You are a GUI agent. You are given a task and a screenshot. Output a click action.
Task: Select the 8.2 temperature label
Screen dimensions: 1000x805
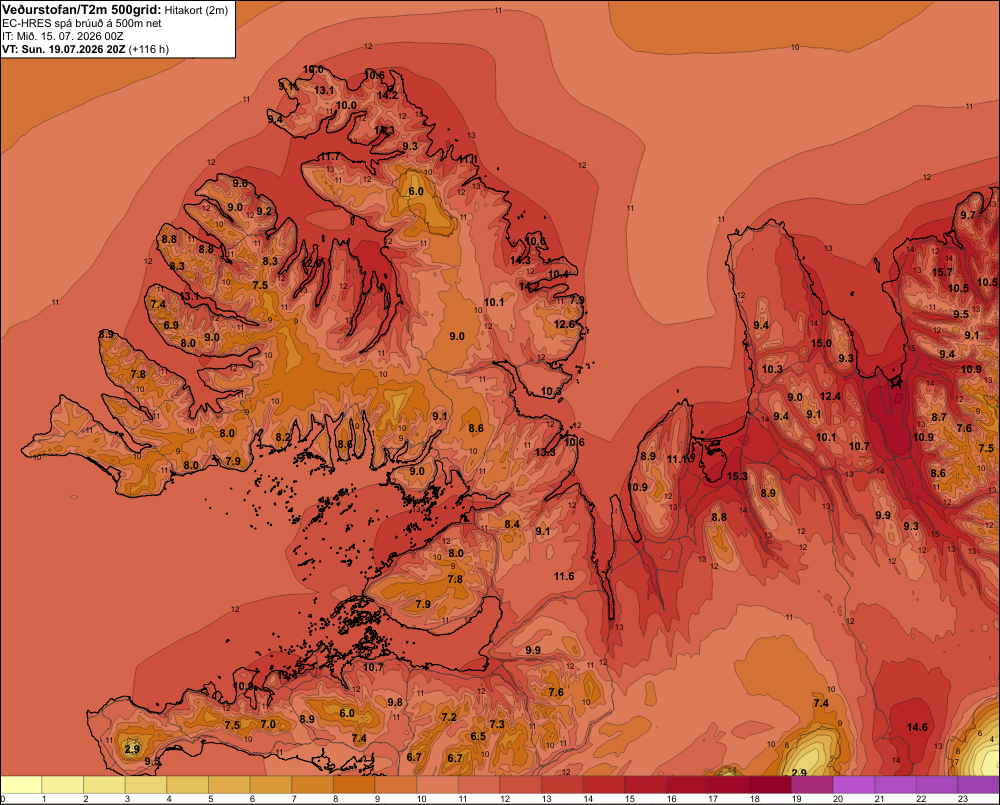pos(283,437)
